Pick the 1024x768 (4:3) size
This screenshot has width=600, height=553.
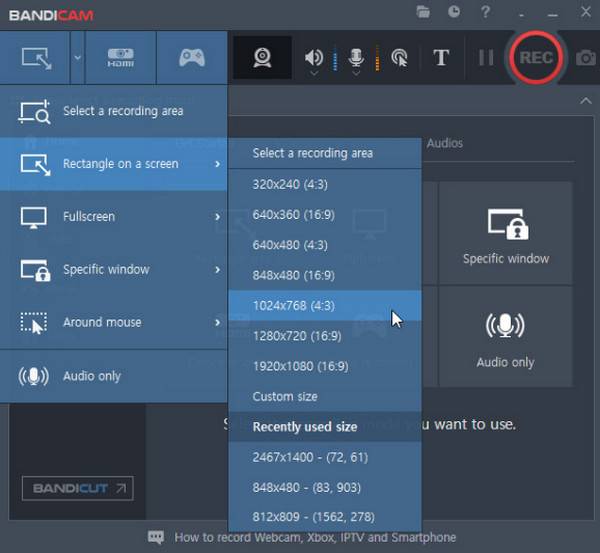325,305
